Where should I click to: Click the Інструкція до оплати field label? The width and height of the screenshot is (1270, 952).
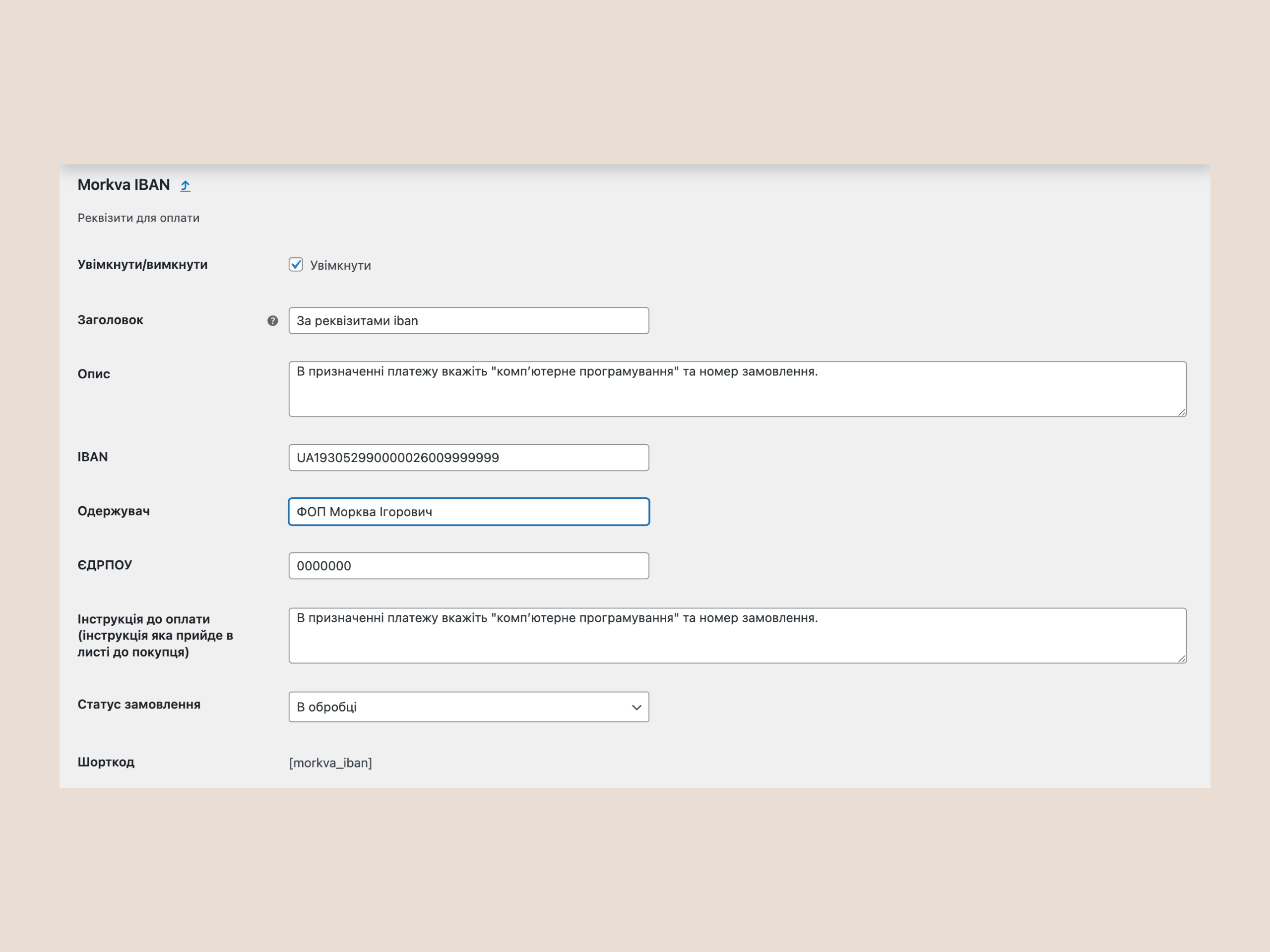coord(155,635)
